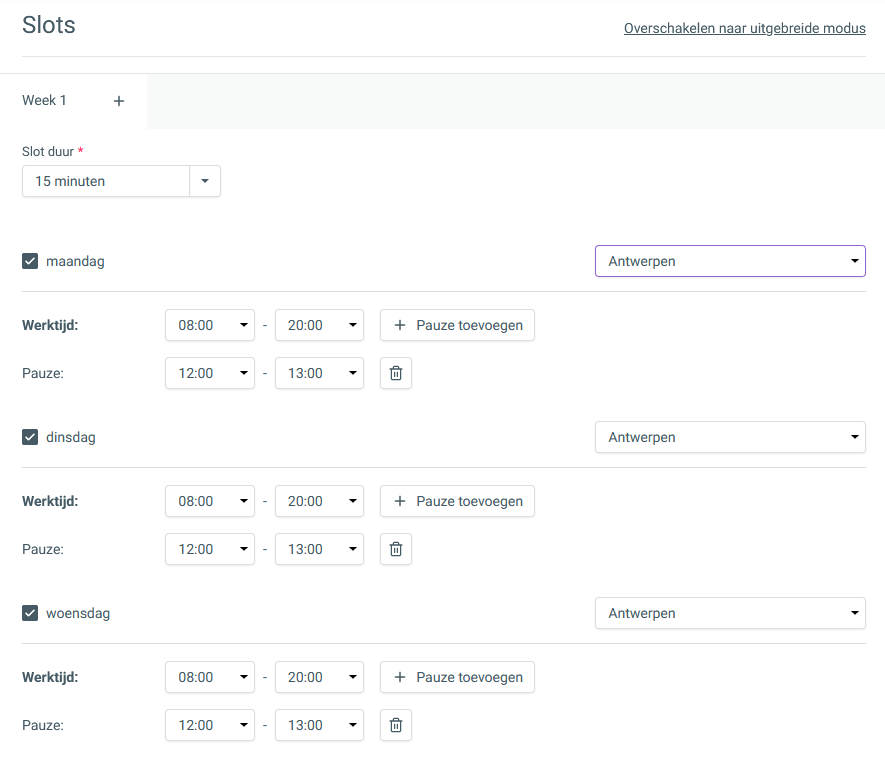Viewport: 885px width, 768px height.
Task: Select the Week 1 tab
Action: [x=44, y=100]
